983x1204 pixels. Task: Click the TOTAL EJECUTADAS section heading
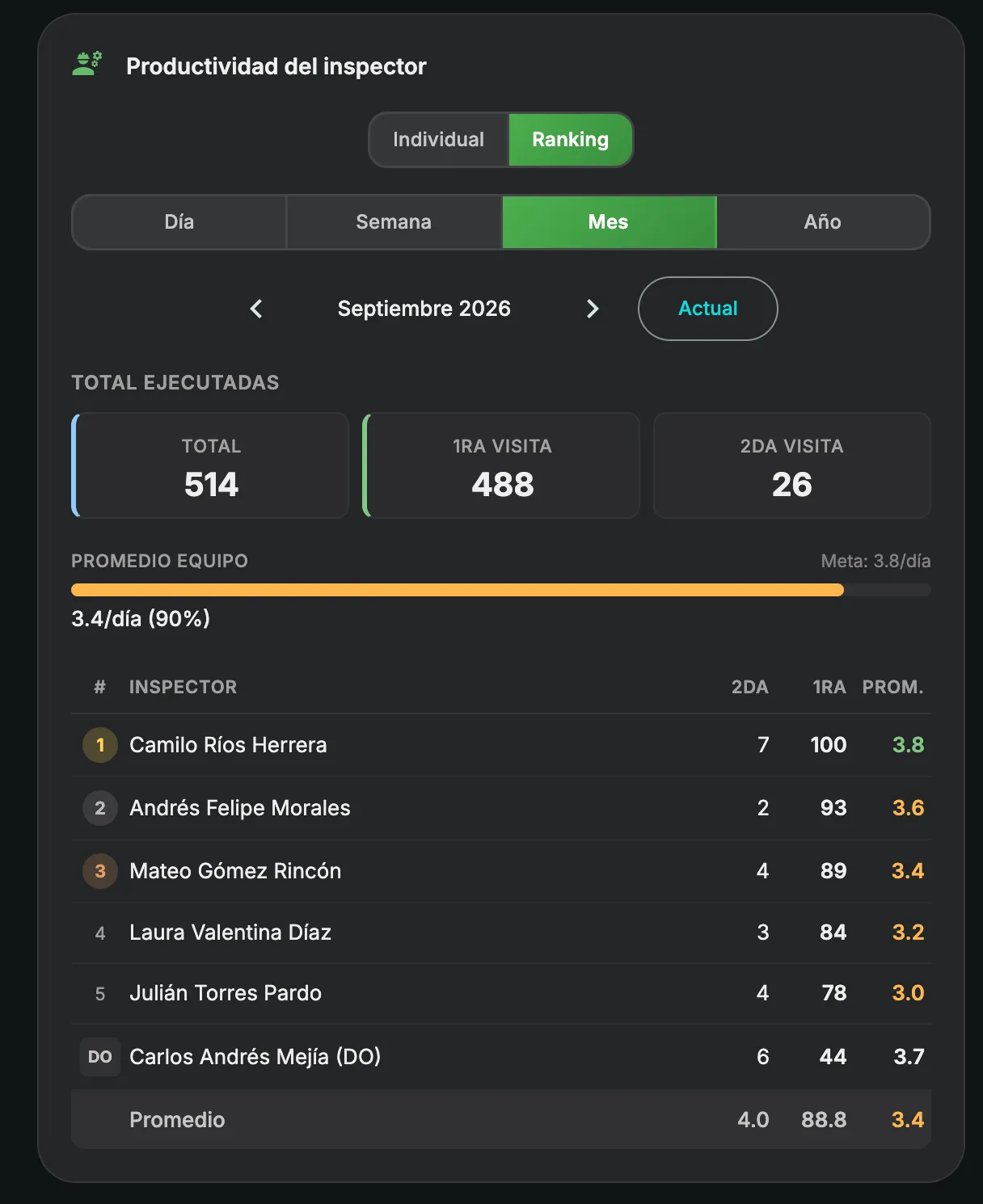pos(175,383)
